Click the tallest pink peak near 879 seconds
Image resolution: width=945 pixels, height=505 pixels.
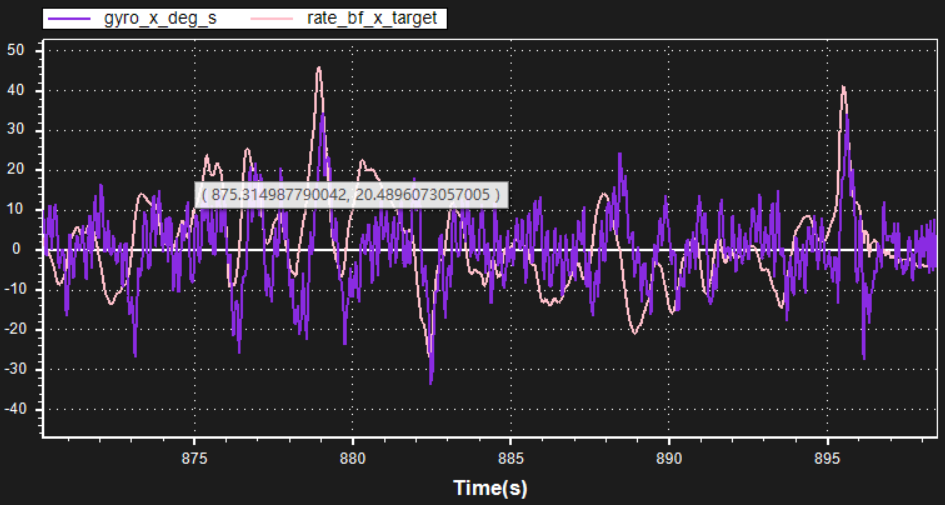319,69
